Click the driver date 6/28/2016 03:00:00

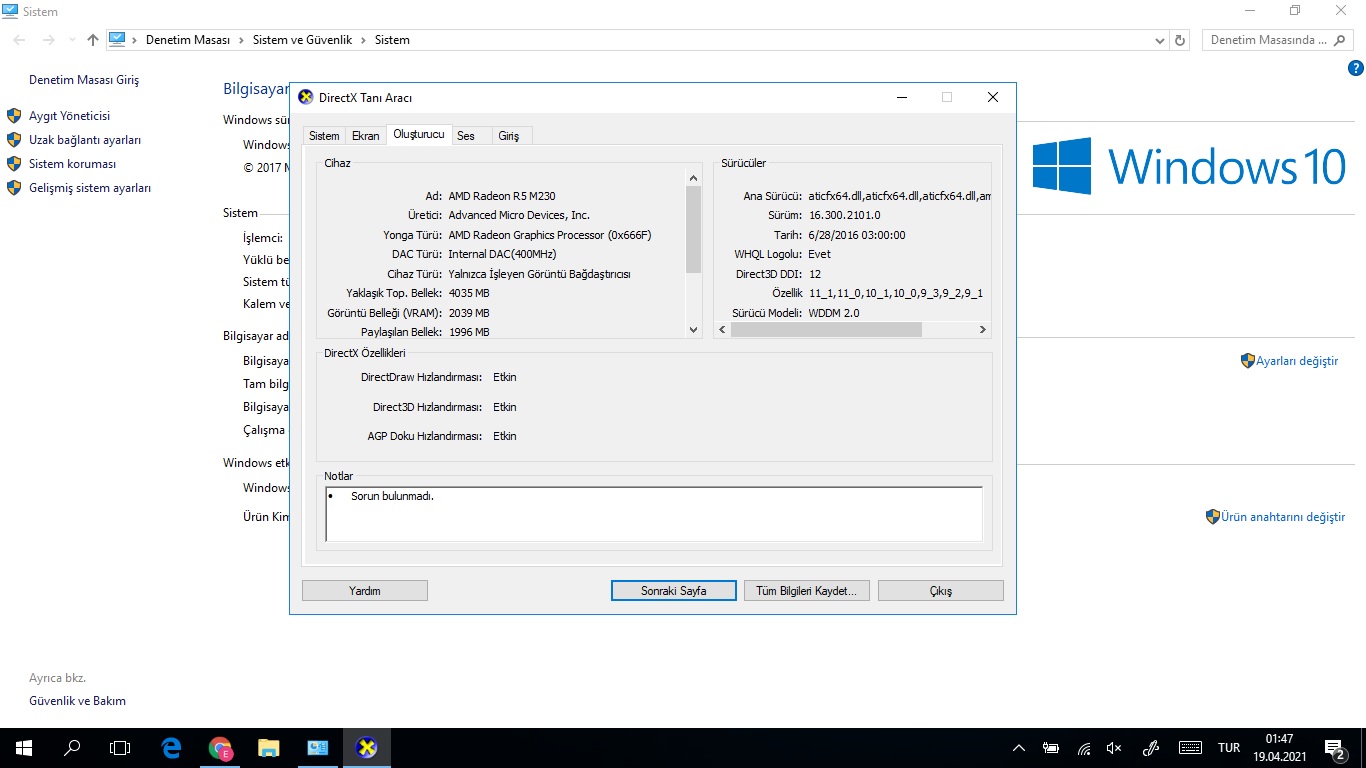pos(857,235)
